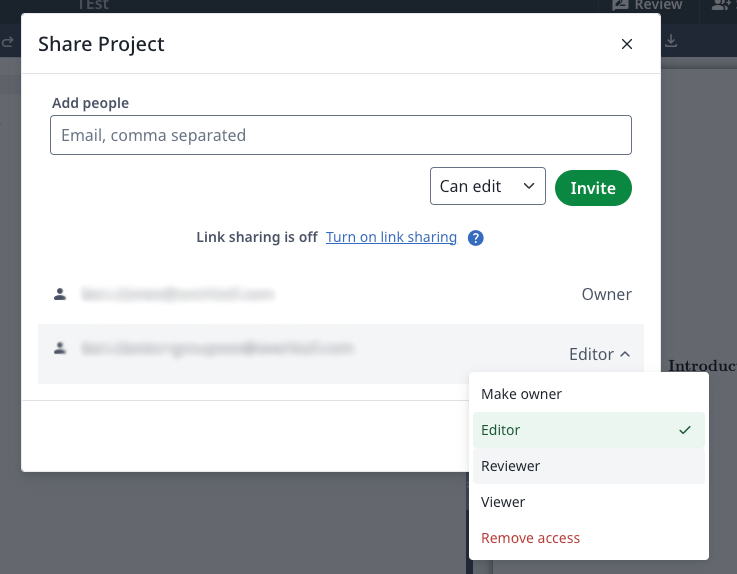Click the Share Project dialog title

coord(101,44)
